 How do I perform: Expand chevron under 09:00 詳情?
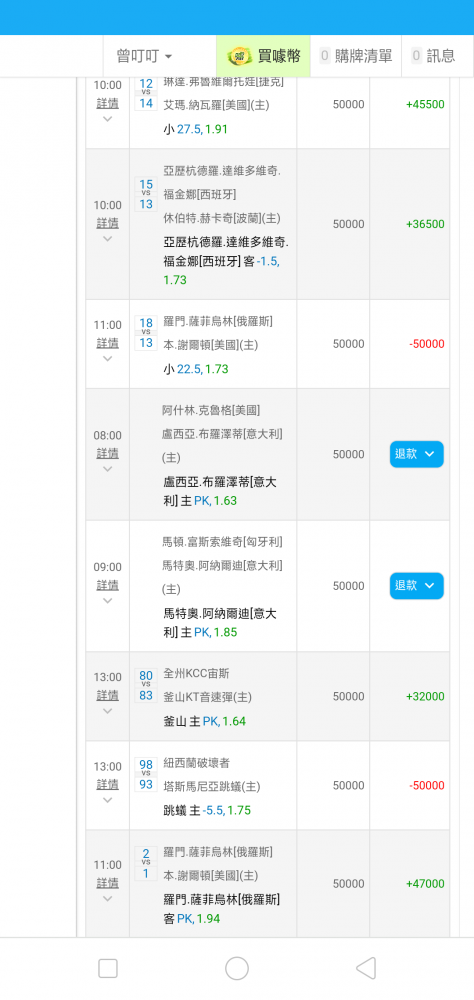[107, 600]
